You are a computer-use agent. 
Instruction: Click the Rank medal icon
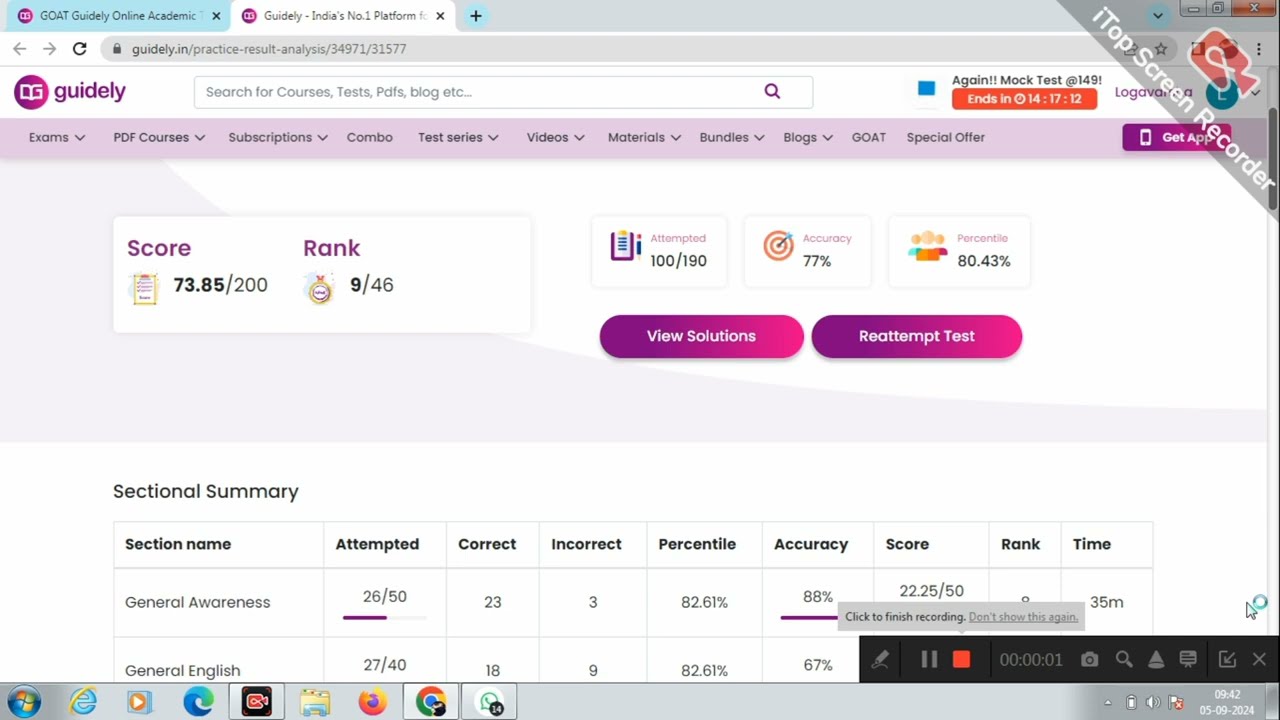coord(319,288)
